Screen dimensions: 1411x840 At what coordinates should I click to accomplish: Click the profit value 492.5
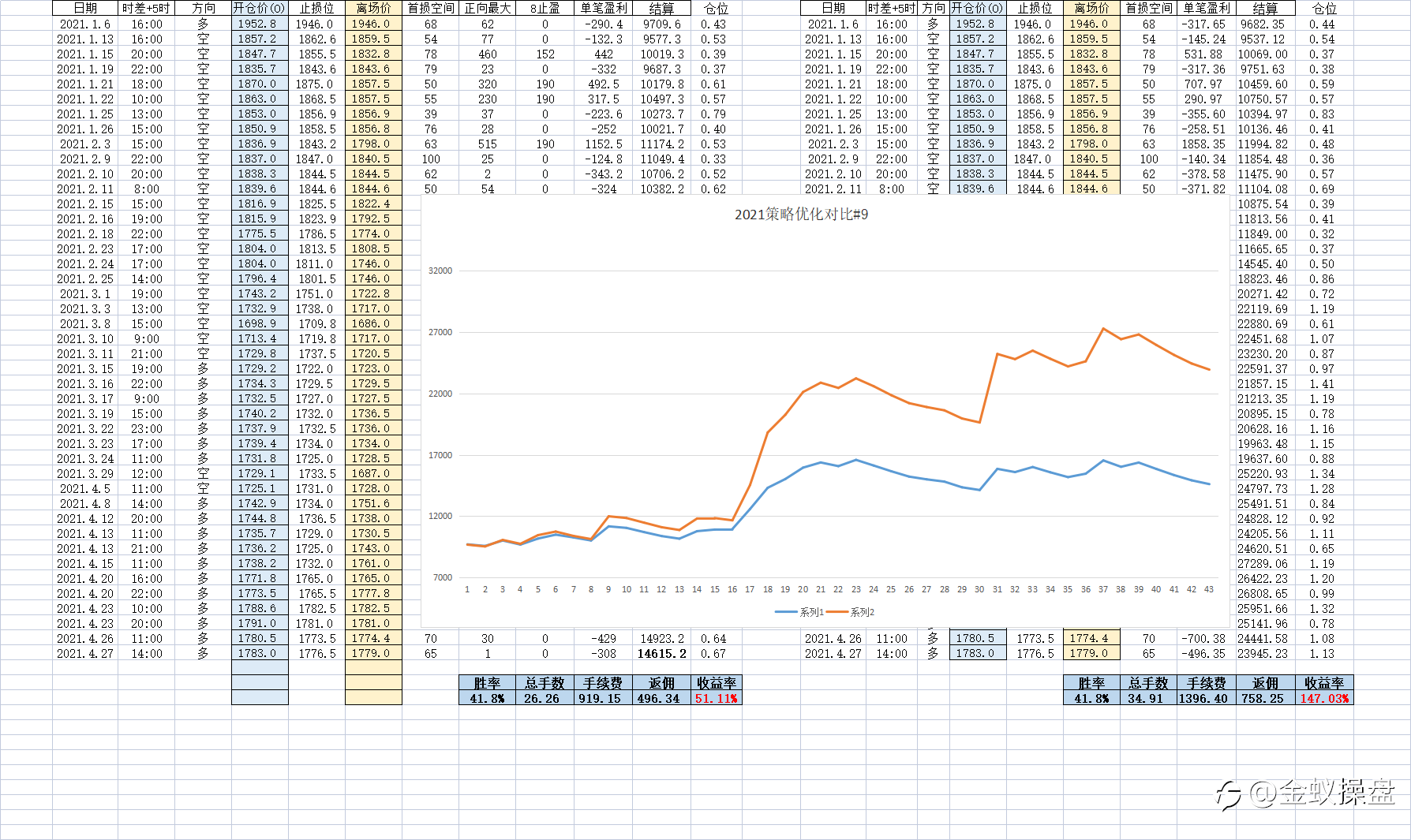[604, 84]
